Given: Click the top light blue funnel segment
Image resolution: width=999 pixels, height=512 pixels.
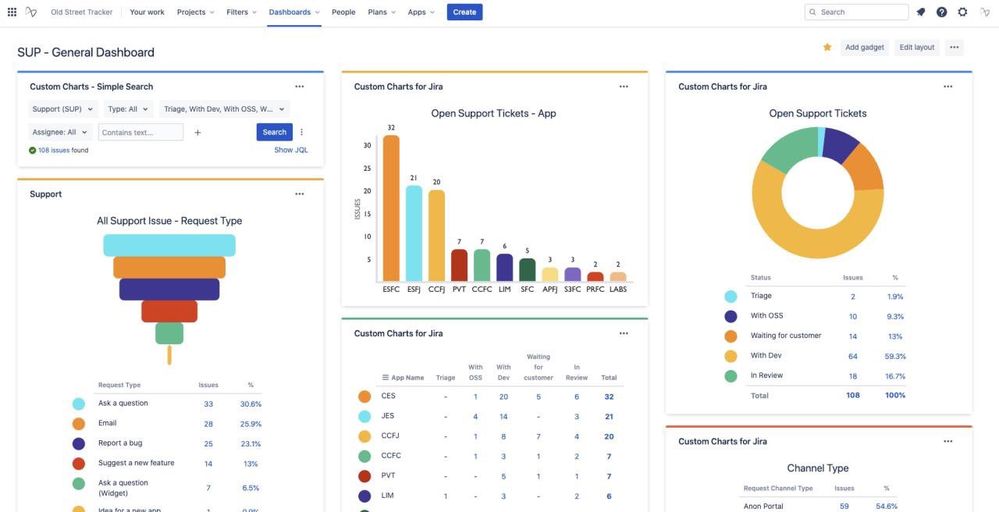Looking at the screenshot, I should pos(169,245).
